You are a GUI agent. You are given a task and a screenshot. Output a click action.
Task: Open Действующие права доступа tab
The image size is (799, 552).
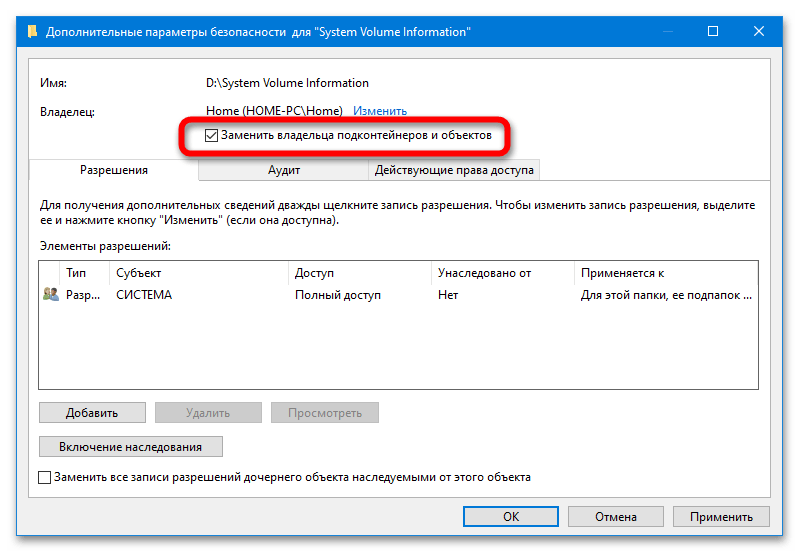454,170
